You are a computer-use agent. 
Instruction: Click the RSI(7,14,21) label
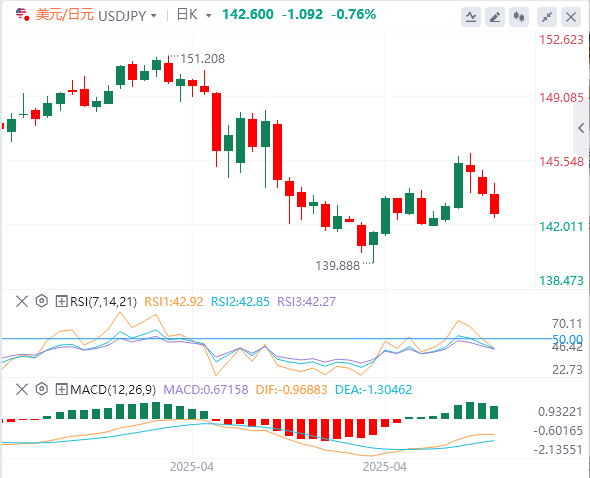coord(103,302)
